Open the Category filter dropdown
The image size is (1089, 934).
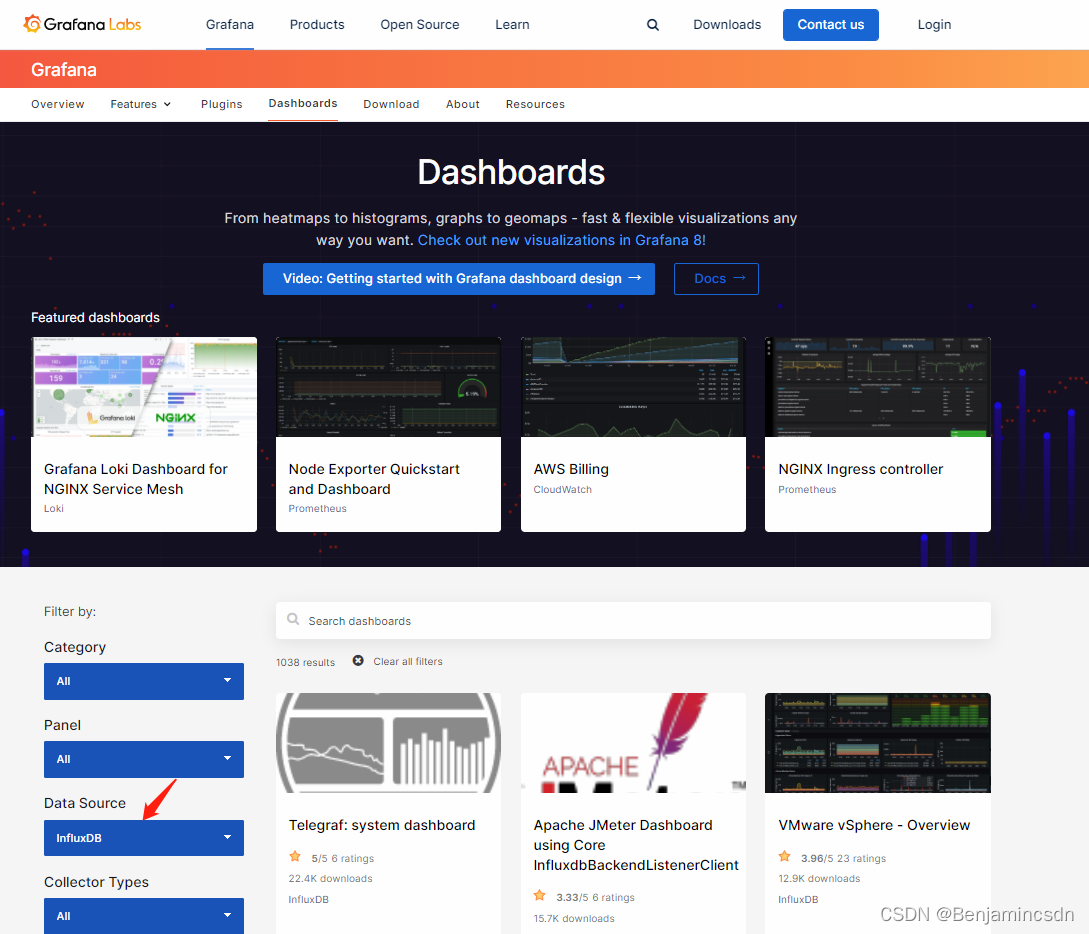[144, 681]
